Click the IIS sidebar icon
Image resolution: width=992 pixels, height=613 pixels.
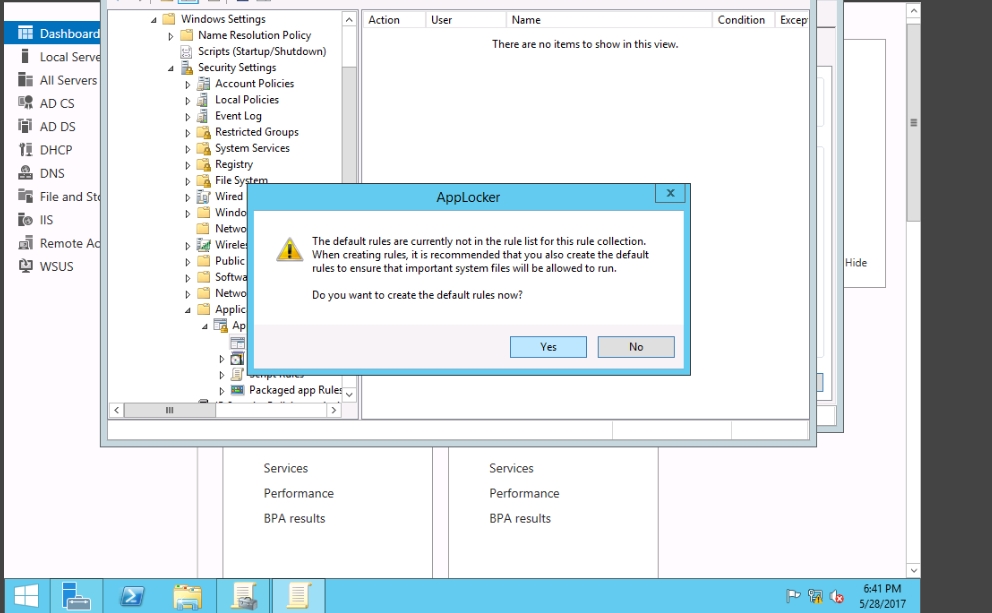(25, 220)
